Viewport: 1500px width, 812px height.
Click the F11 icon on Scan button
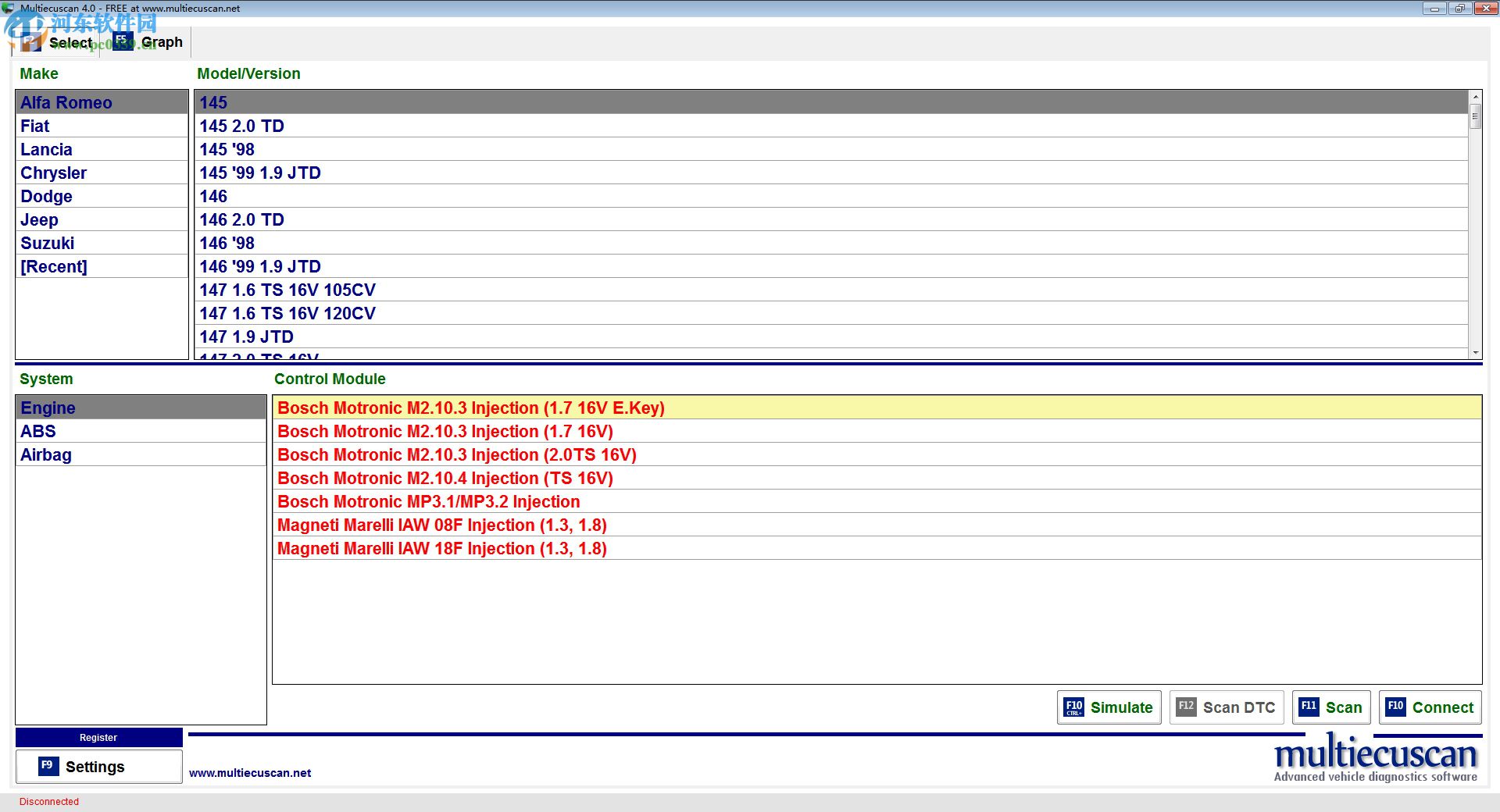click(x=1309, y=707)
